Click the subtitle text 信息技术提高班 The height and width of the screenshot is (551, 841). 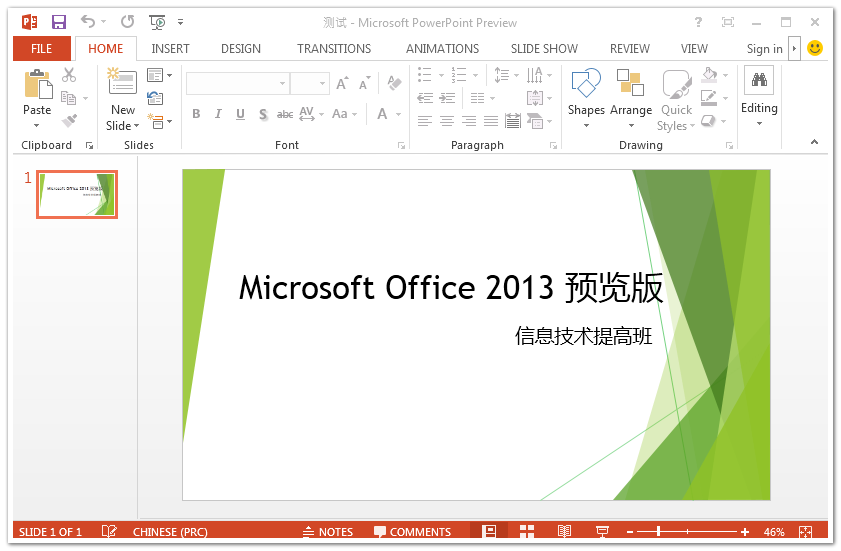point(584,336)
